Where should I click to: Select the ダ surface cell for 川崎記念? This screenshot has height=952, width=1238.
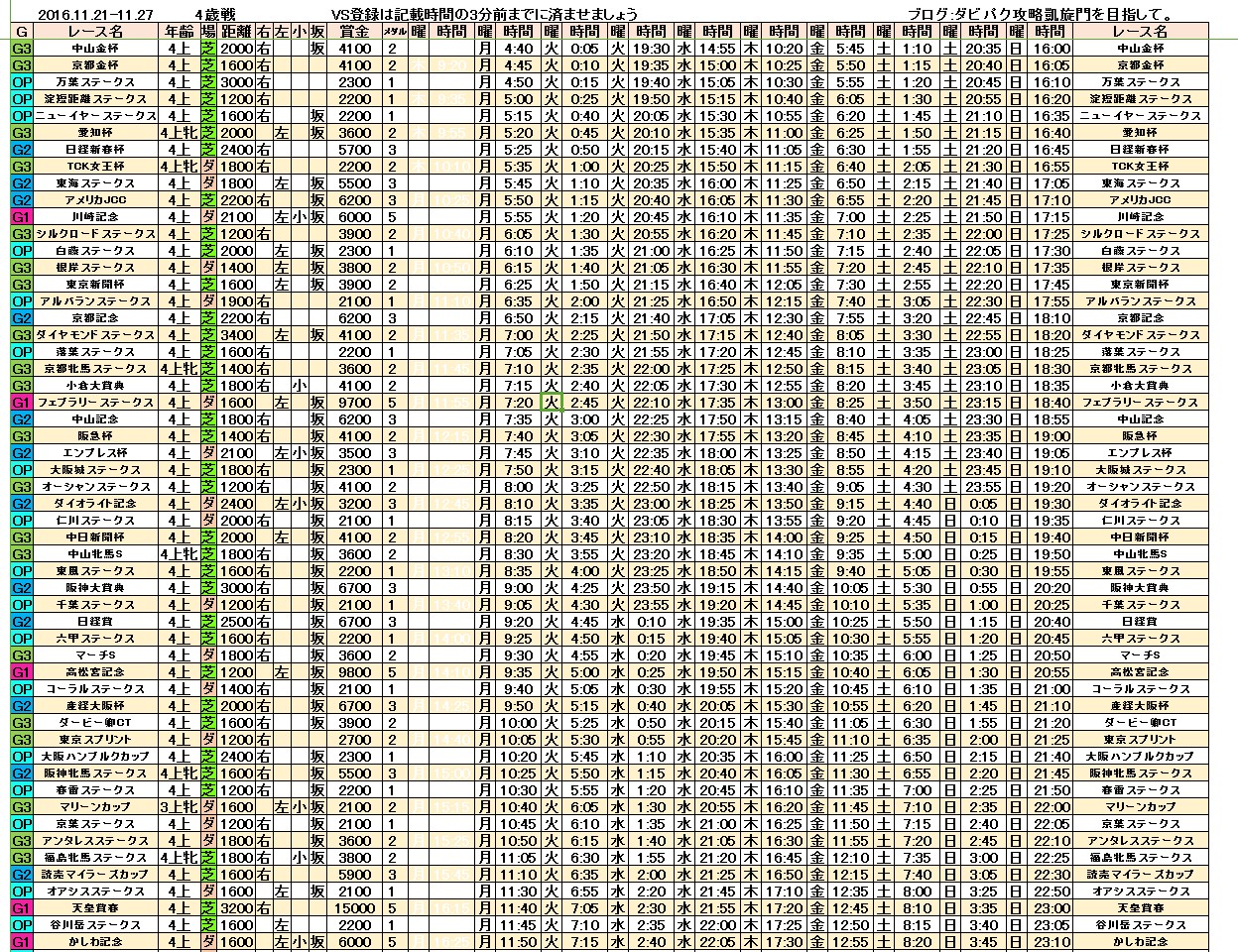click(x=208, y=217)
